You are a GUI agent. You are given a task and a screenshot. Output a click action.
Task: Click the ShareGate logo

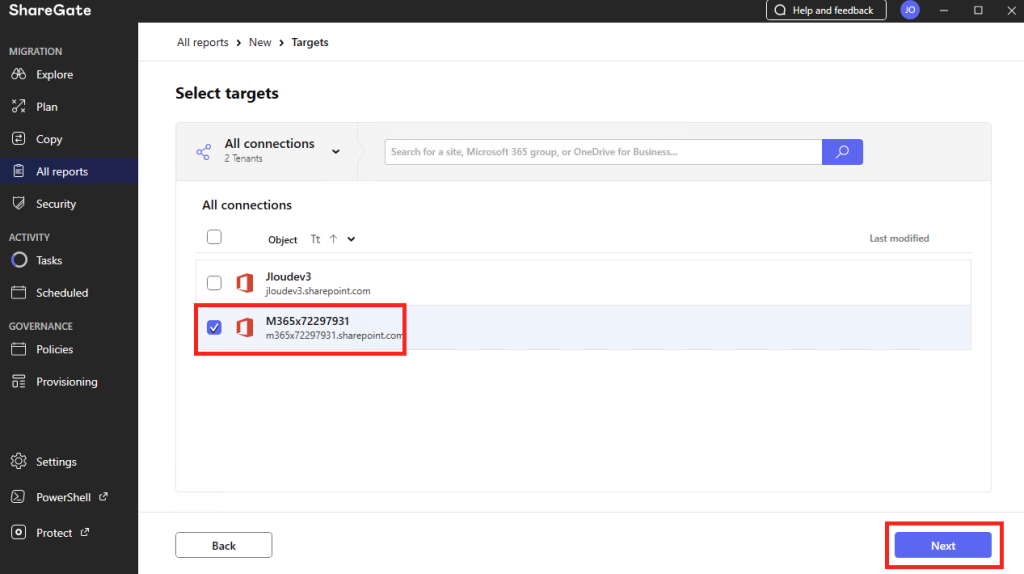click(x=50, y=10)
